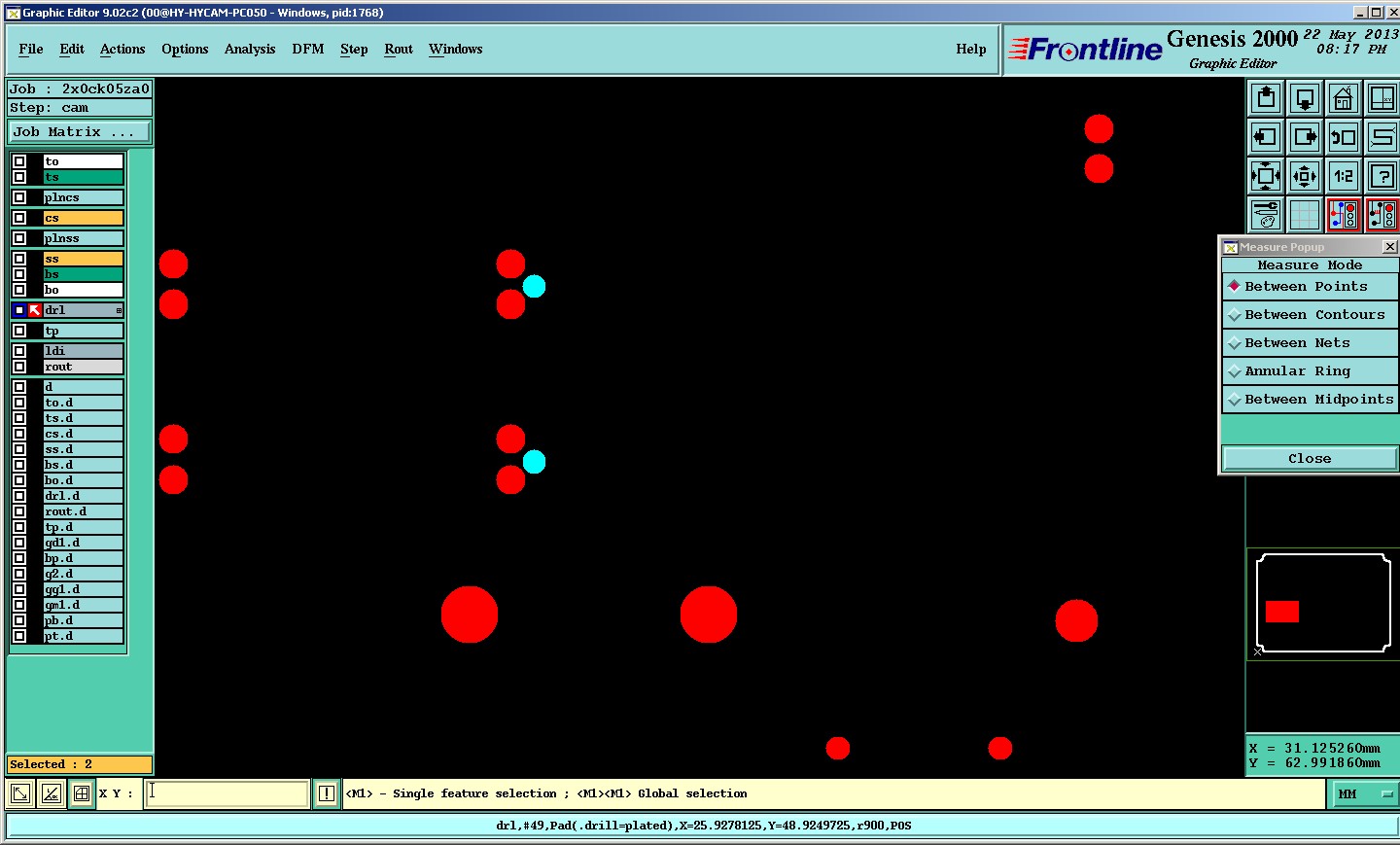Click the layer name pt.d

click(84, 636)
